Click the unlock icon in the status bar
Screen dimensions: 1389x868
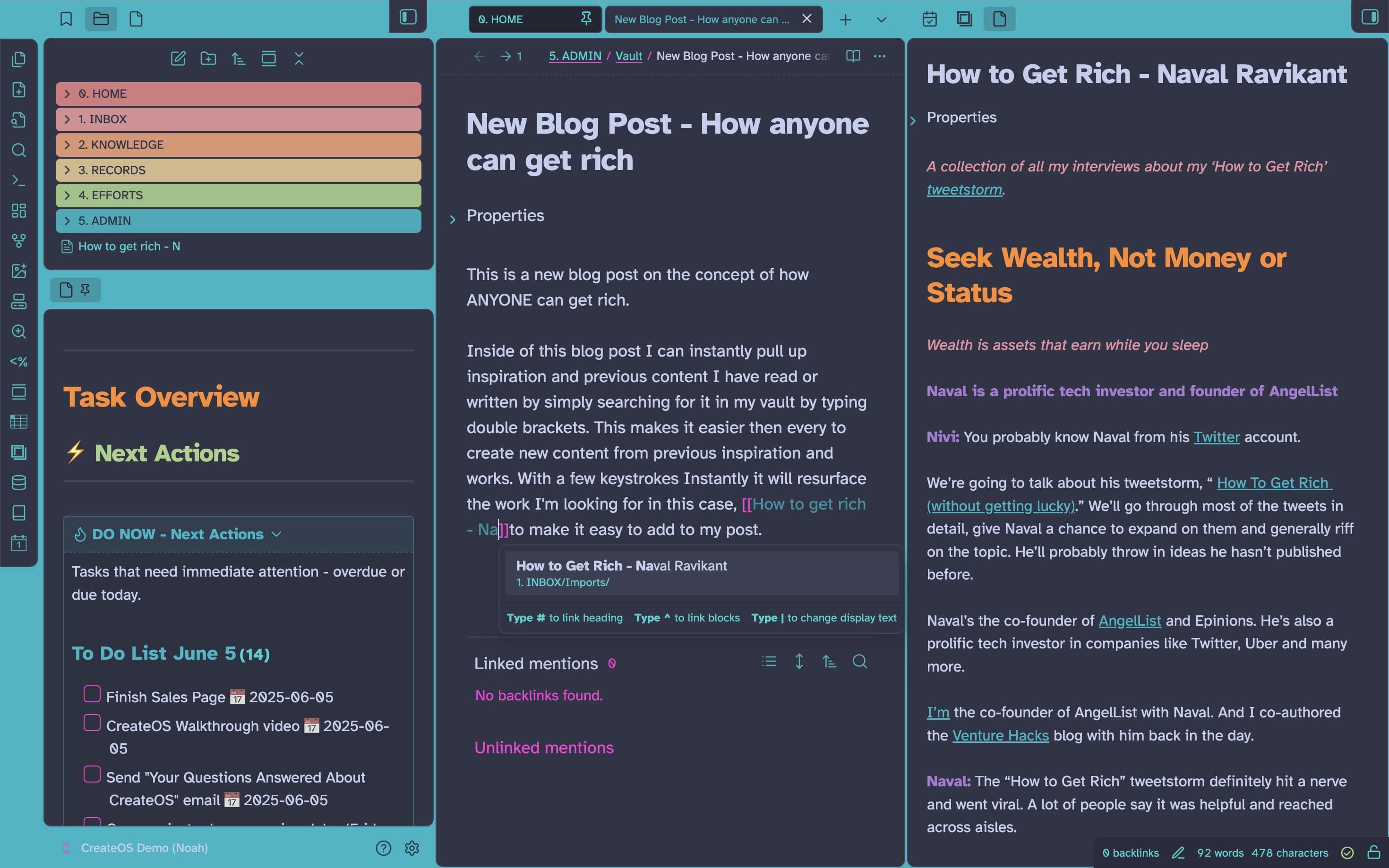(x=1373, y=852)
